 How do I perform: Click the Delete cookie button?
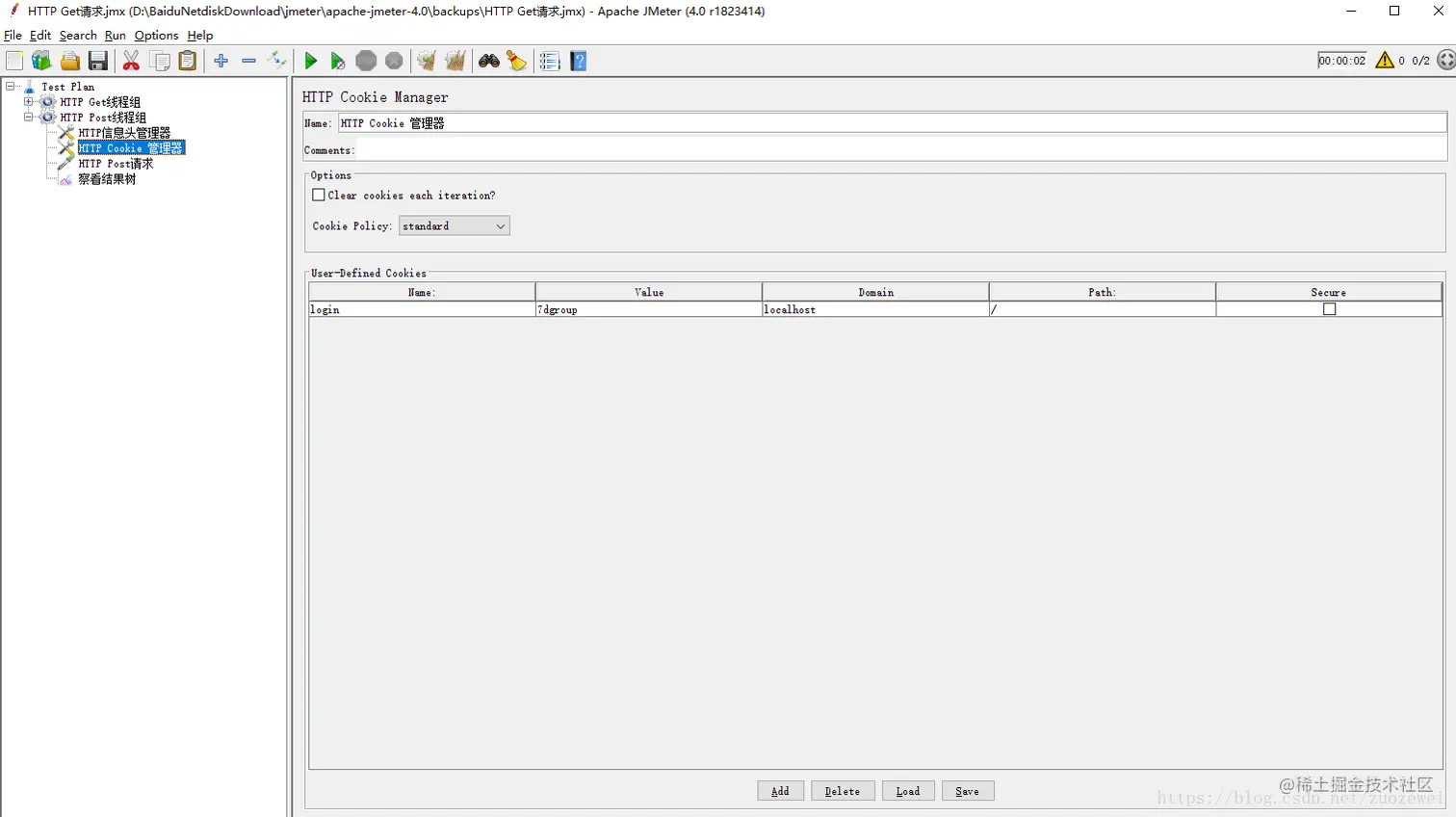(x=843, y=791)
